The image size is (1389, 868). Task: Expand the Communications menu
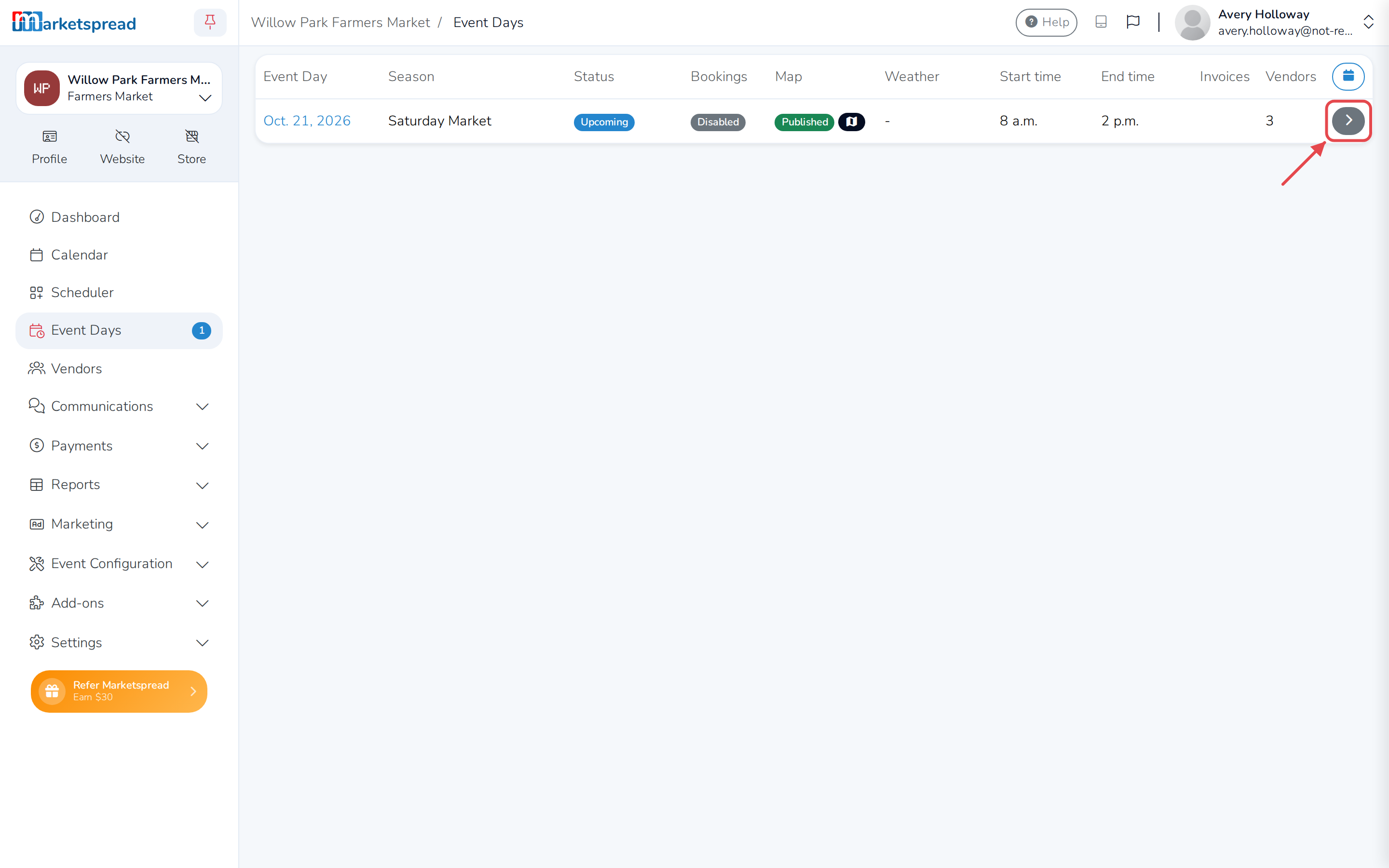tap(119, 407)
